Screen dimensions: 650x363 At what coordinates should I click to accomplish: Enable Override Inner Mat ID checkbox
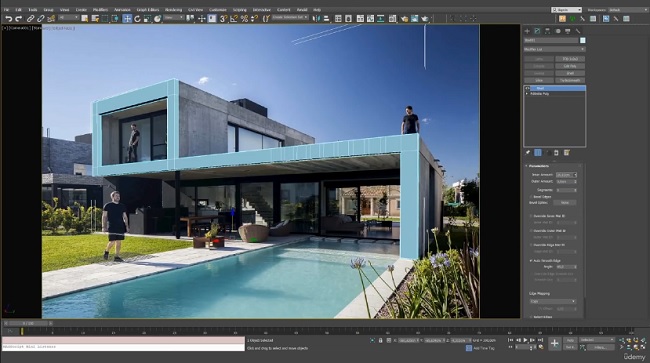point(531,216)
